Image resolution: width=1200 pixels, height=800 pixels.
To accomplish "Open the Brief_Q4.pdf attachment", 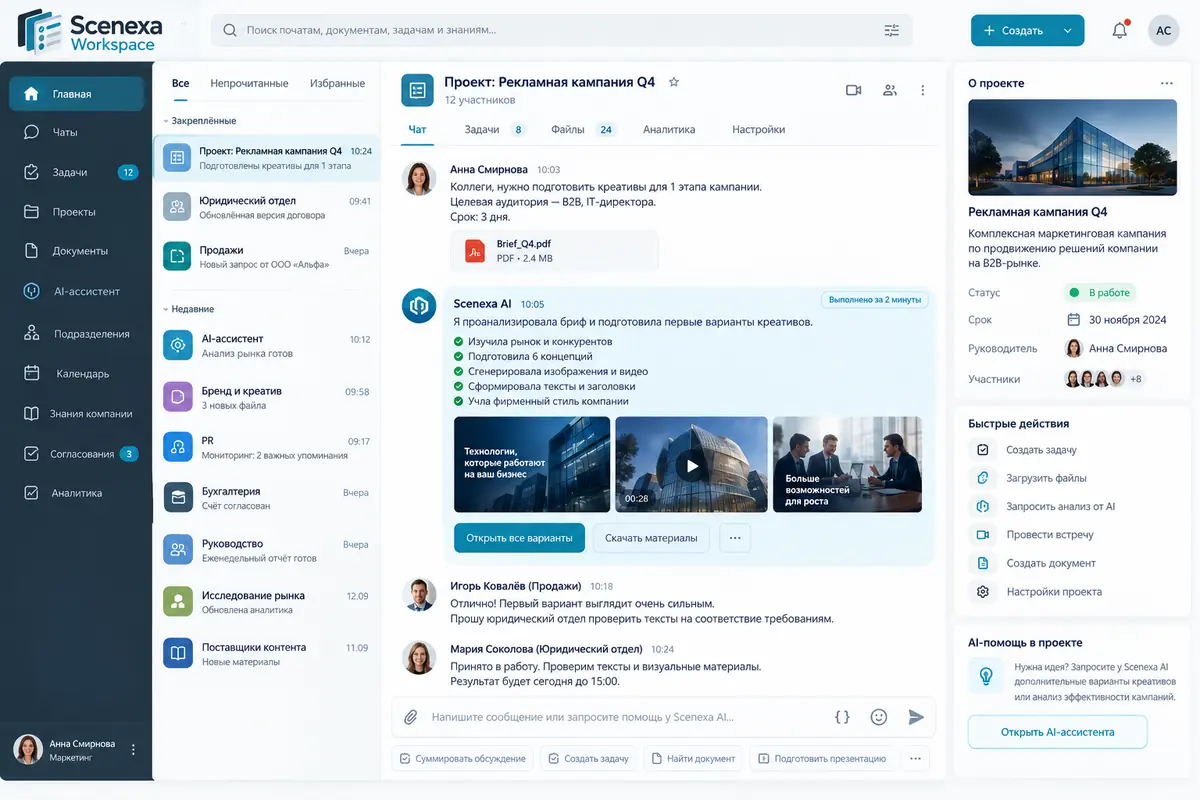I will pos(555,250).
